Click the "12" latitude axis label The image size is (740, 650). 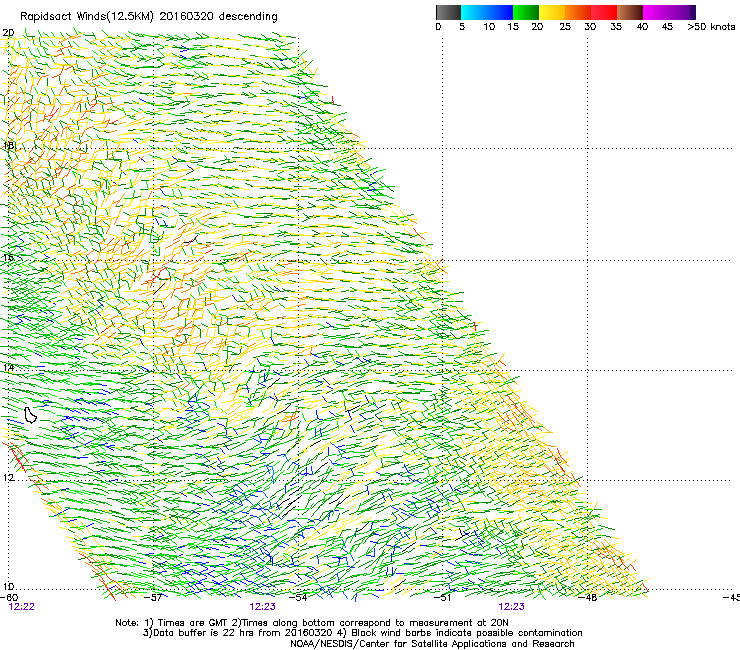coord(8,477)
